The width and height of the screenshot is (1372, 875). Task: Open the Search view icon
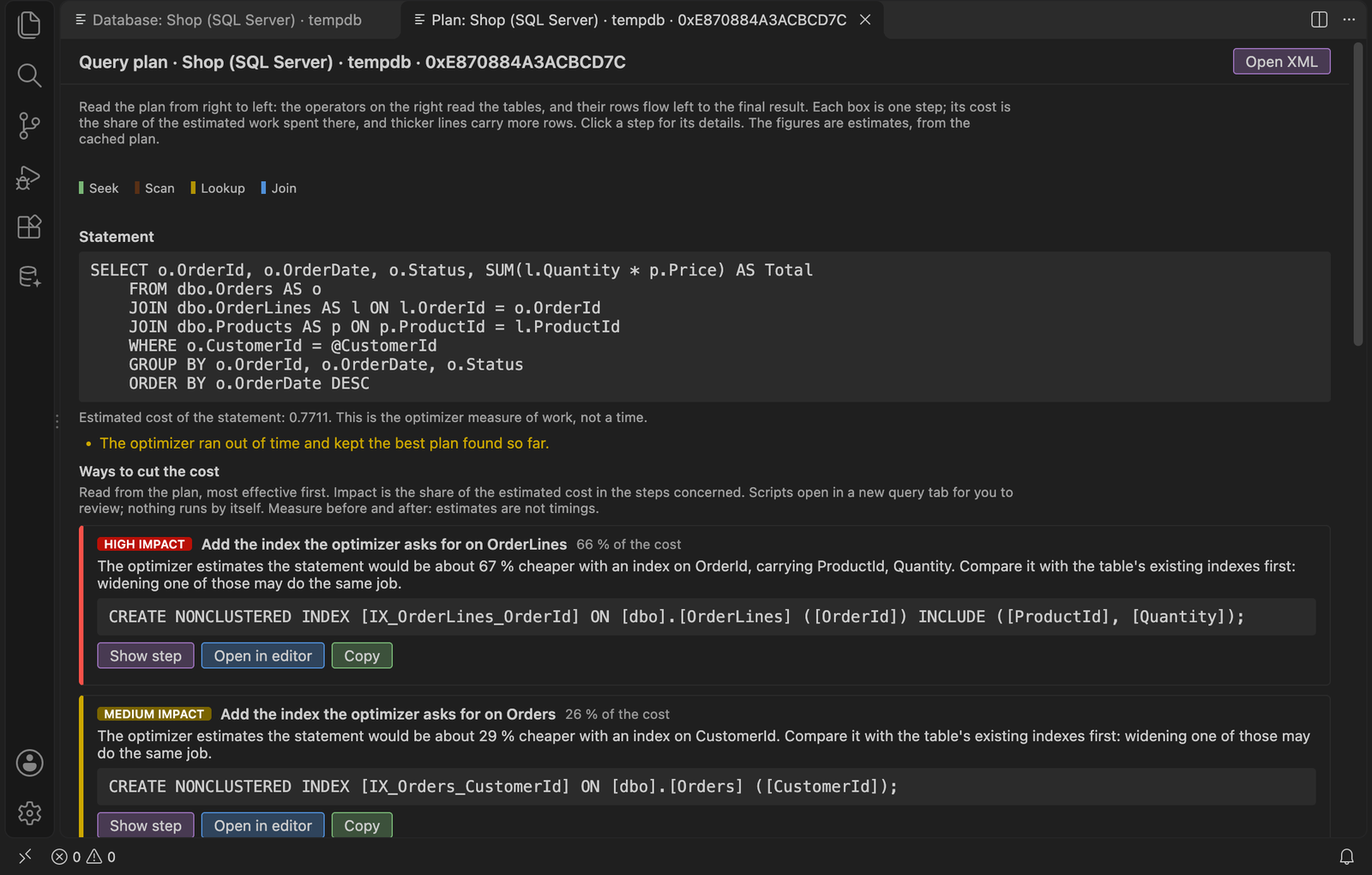(x=29, y=75)
